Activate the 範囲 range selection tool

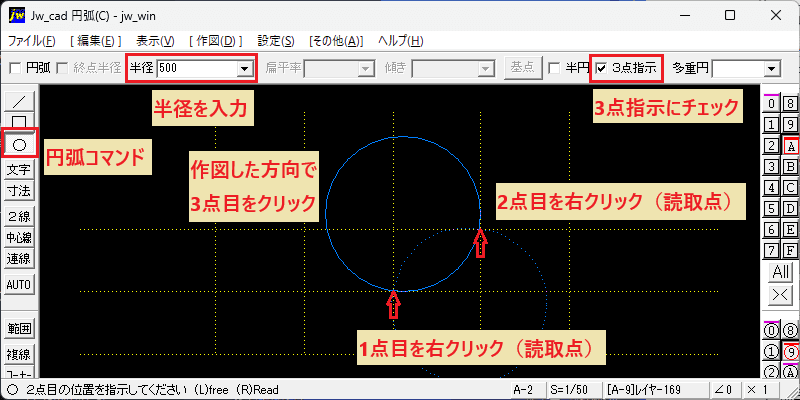tap(19, 328)
